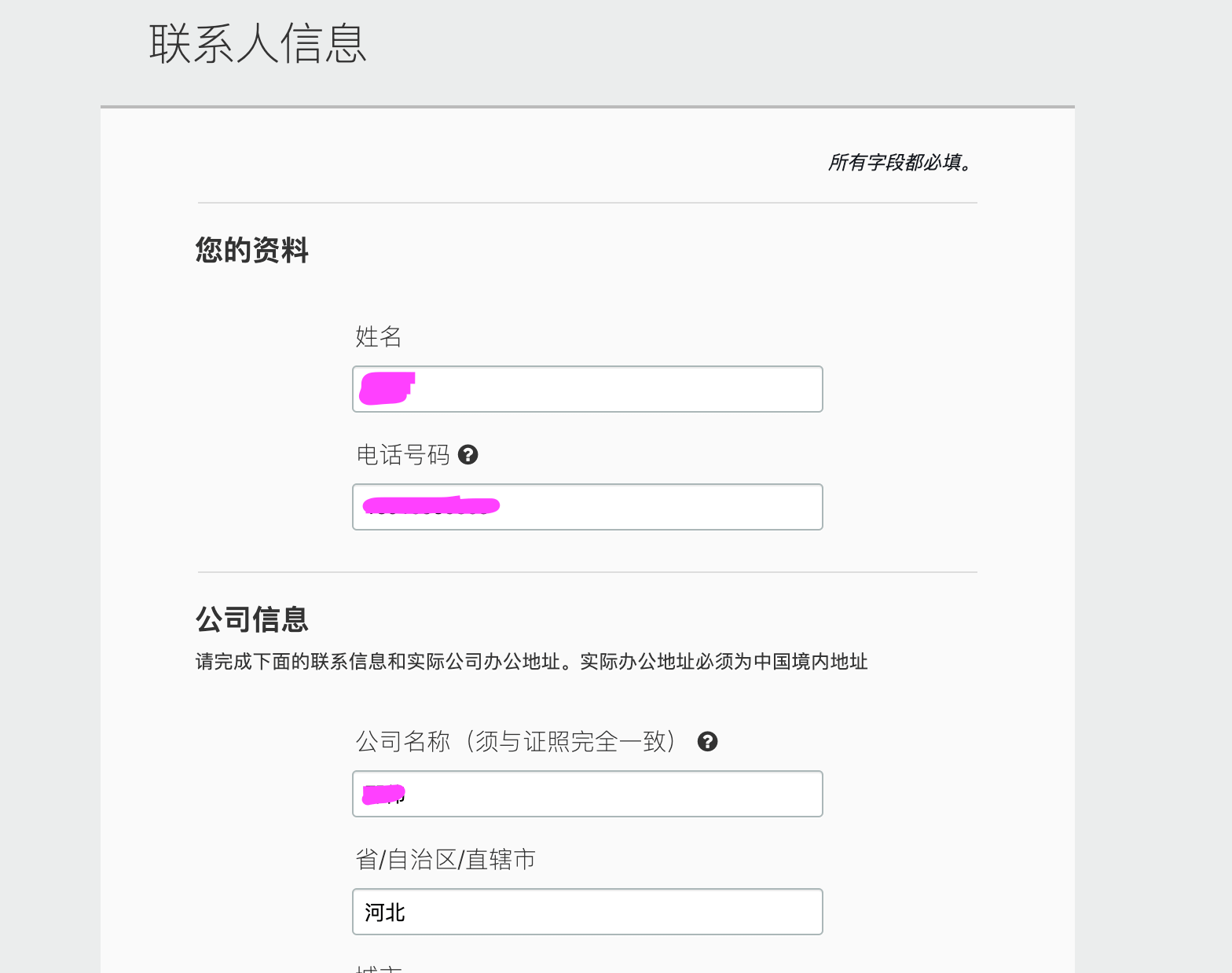Click the italic 所有字段都必填 notice
The width and height of the screenshot is (1232, 973).
902,162
